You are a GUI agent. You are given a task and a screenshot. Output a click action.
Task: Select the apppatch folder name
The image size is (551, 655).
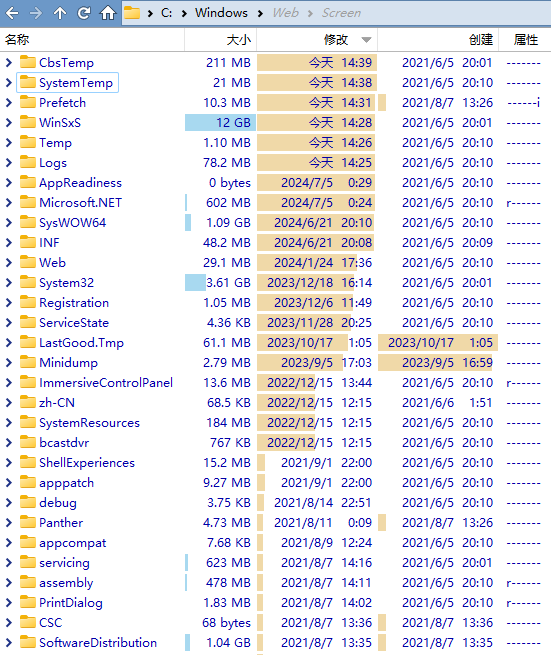pos(66,483)
